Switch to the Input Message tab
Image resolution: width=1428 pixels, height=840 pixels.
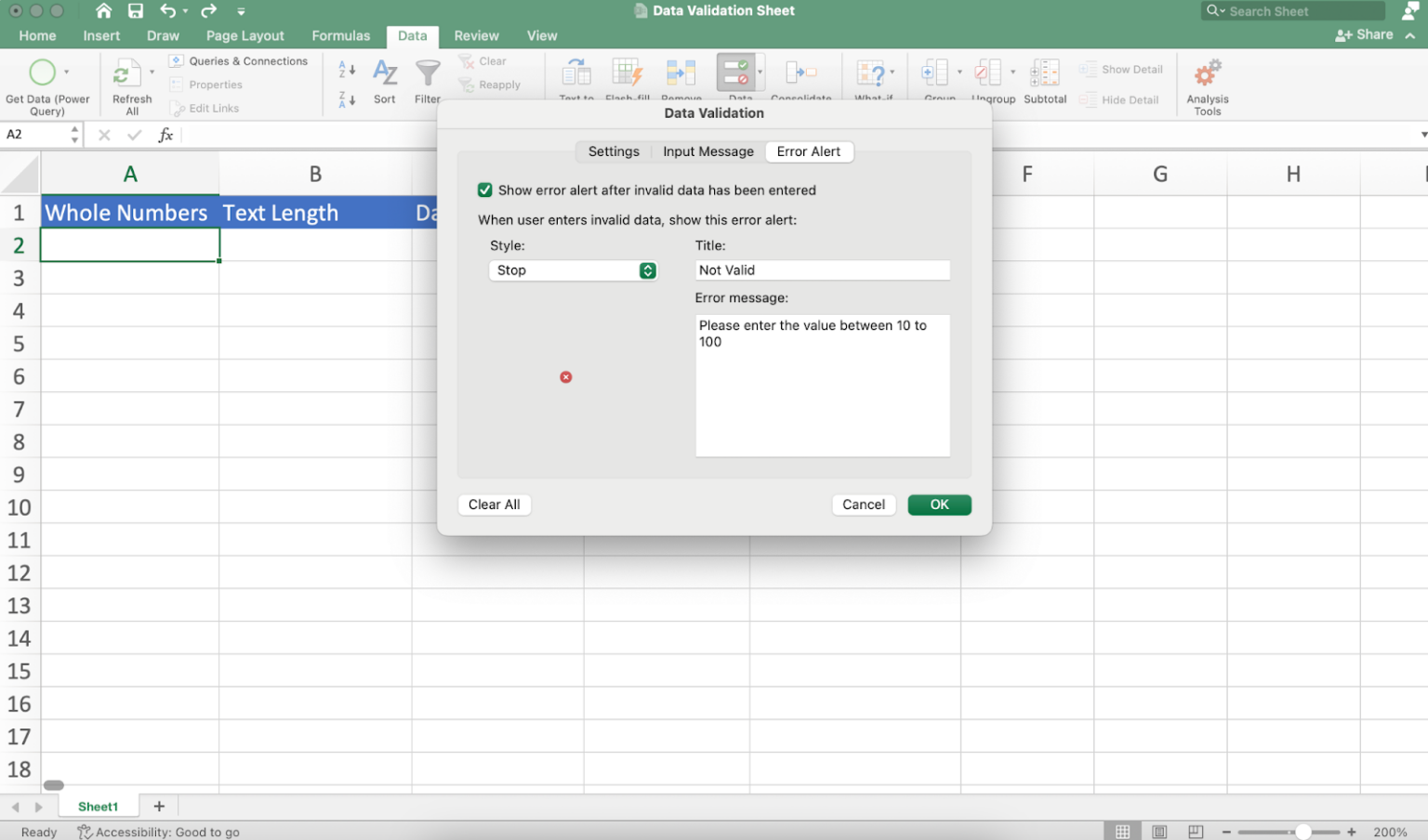[708, 151]
